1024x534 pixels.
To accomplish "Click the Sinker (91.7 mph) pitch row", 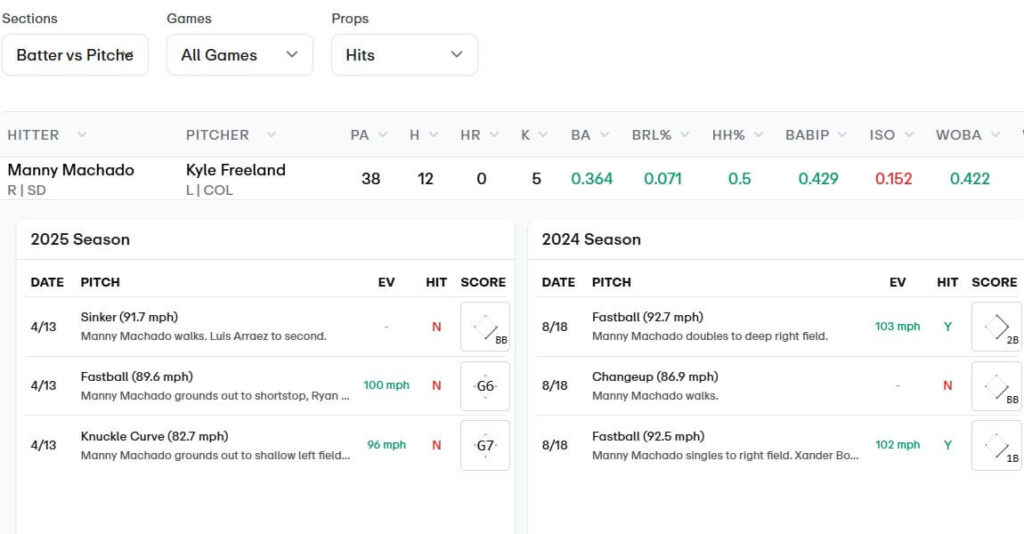I will [268, 326].
